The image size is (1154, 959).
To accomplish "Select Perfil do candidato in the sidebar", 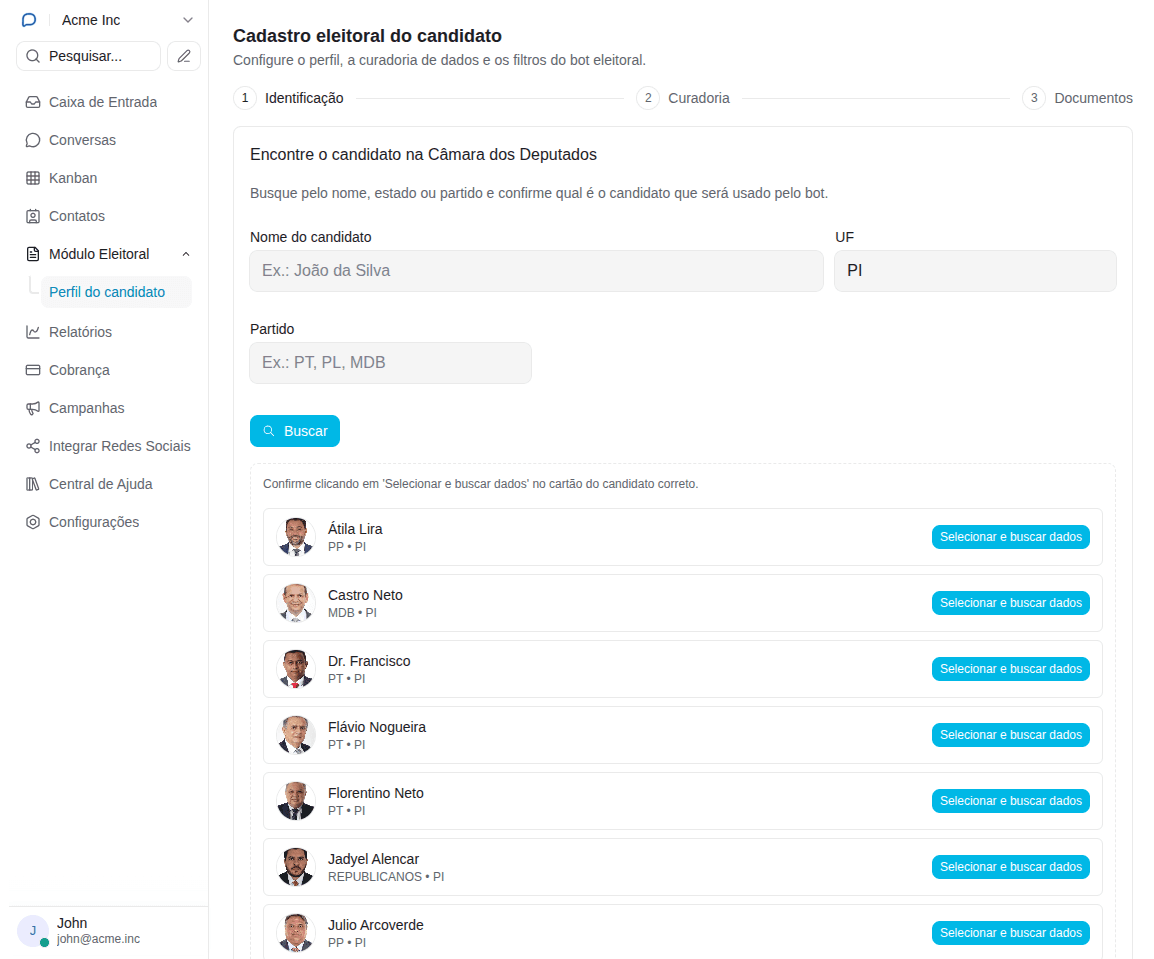I will click(x=106, y=292).
